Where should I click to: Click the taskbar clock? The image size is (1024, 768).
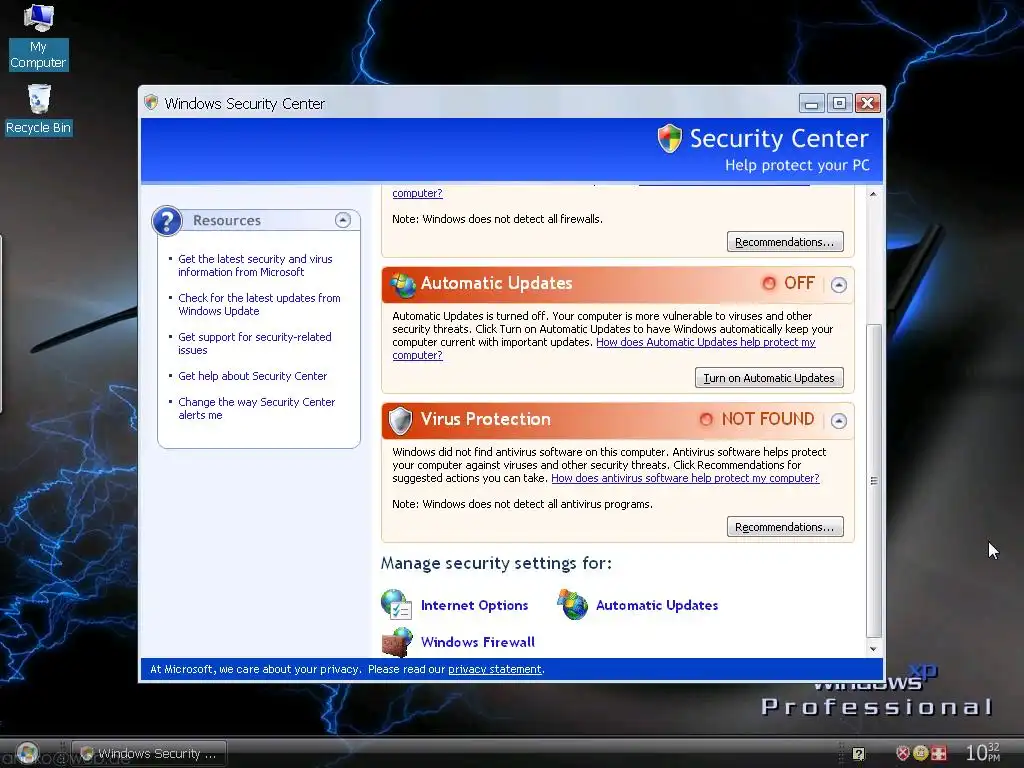[983, 752]
